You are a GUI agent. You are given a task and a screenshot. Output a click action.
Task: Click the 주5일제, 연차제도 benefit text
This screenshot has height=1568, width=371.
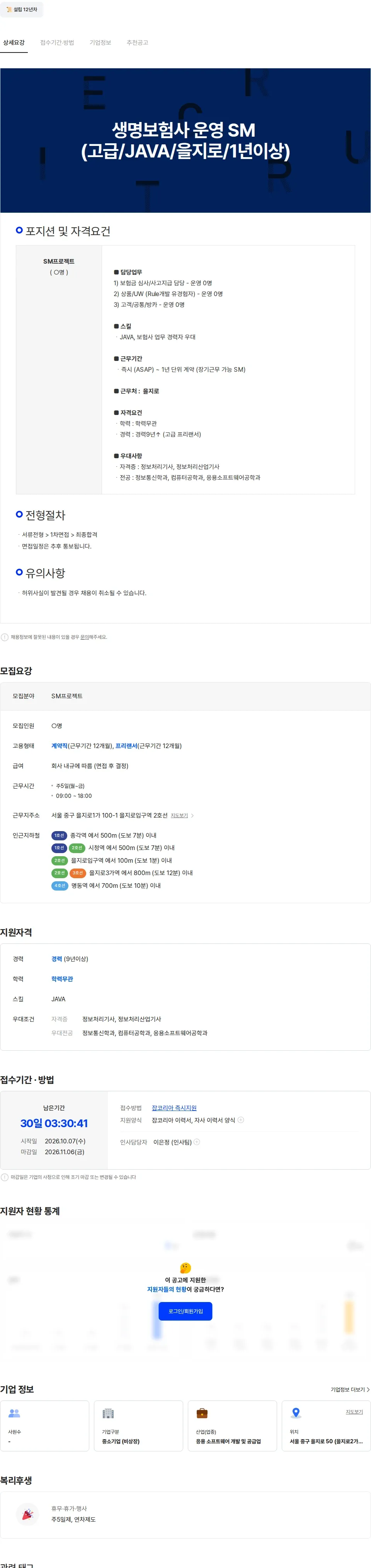pyautogui.click(x=73, y=1519)
